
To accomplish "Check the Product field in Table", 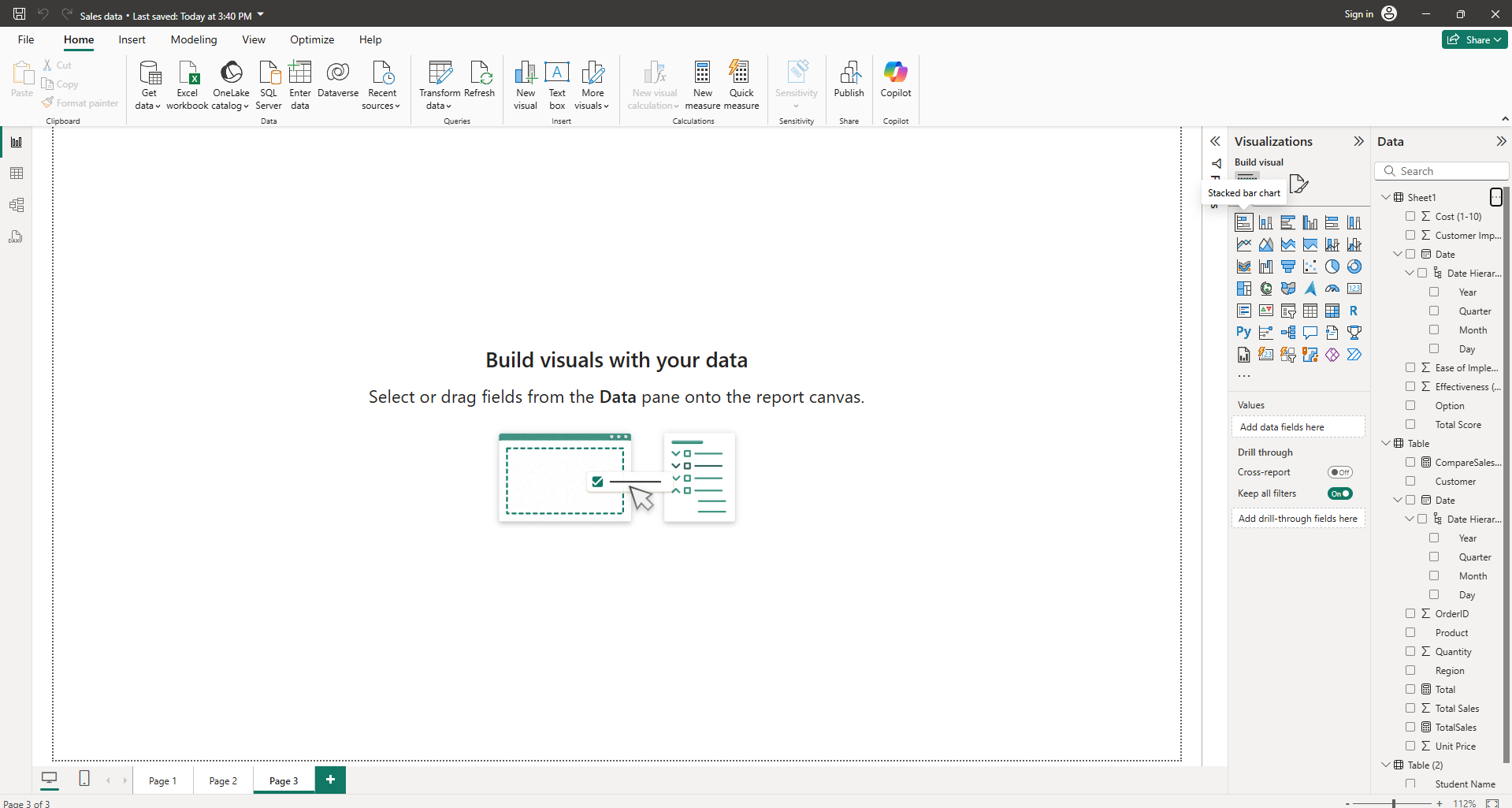I will coord(1410,632).
